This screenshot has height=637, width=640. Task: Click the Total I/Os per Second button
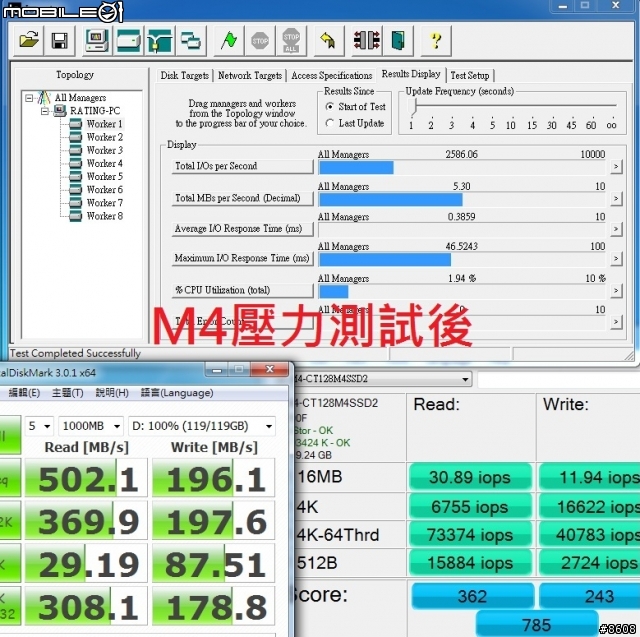(x=242, y=166)
